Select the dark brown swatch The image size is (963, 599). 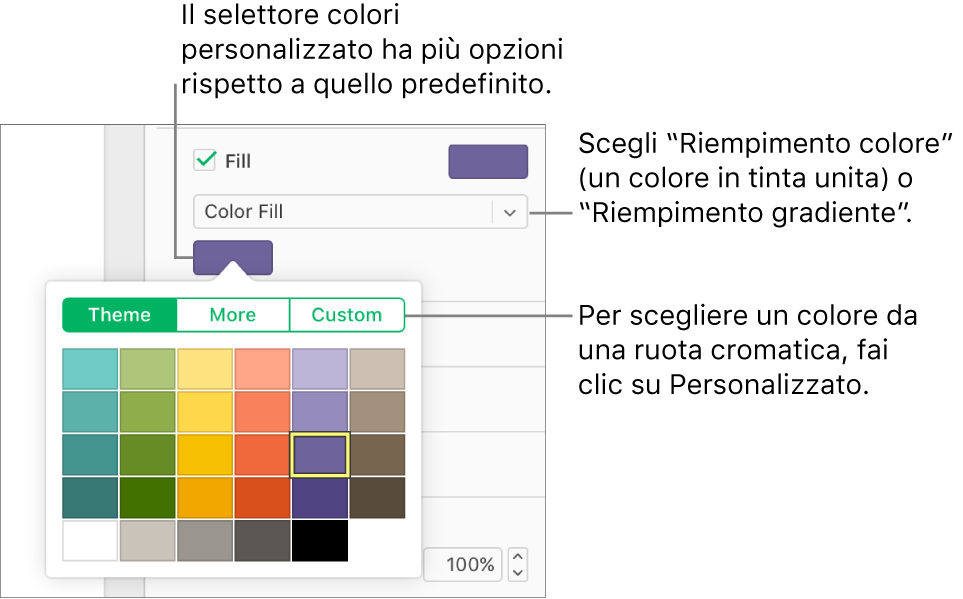pos(377,497)
